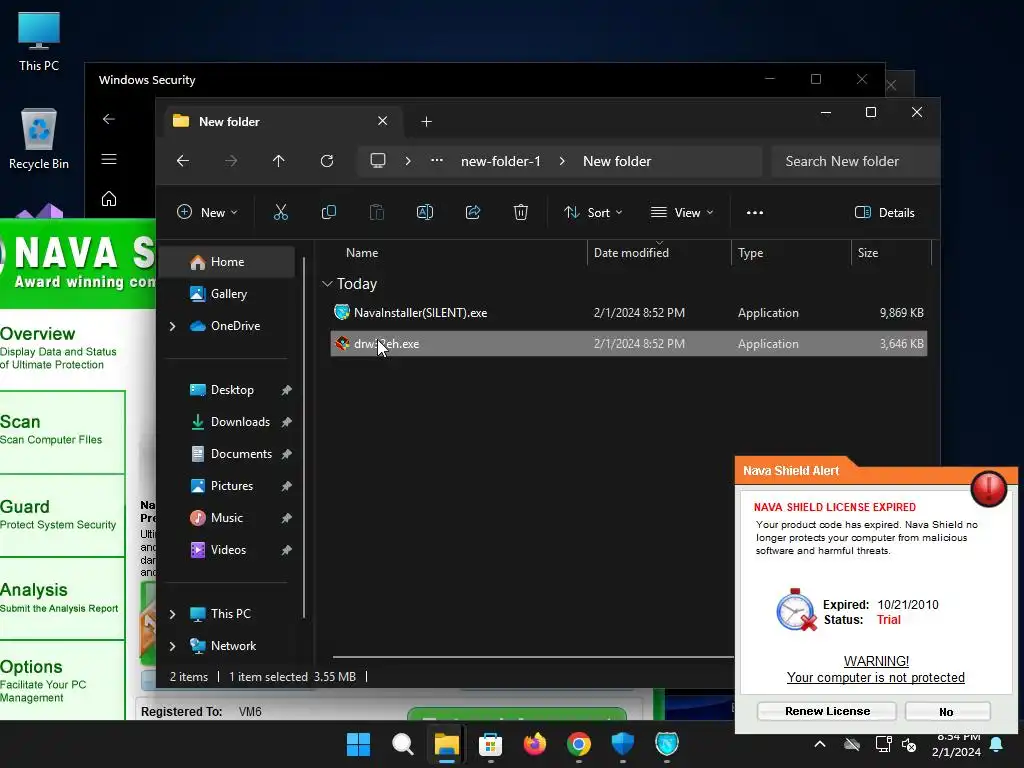Click the Paste clipboard icon in toolbar
This screenshot has height=768, width=1024.
(x=377, y=212)
